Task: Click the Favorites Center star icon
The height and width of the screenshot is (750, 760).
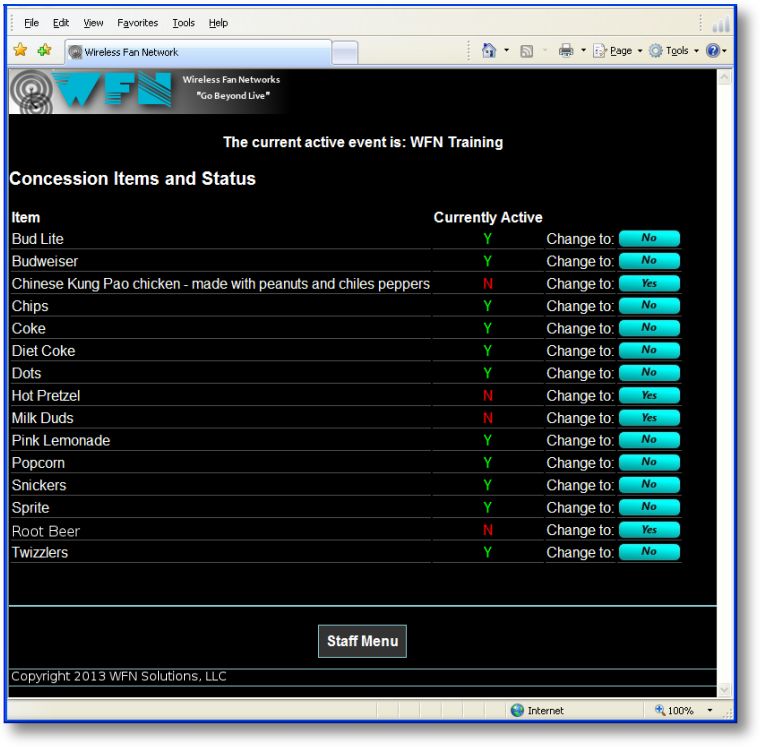Action: point(20,49)
